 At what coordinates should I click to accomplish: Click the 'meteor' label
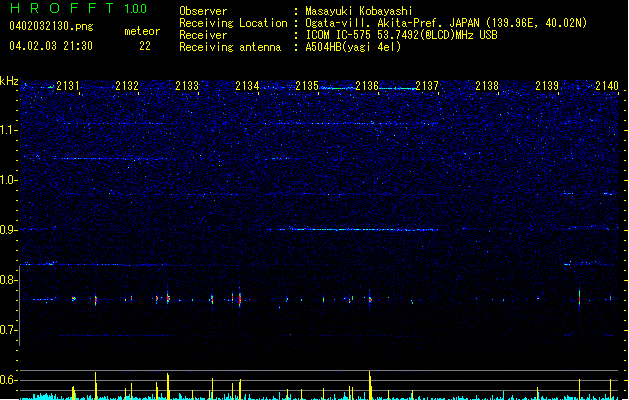(142, 31)
